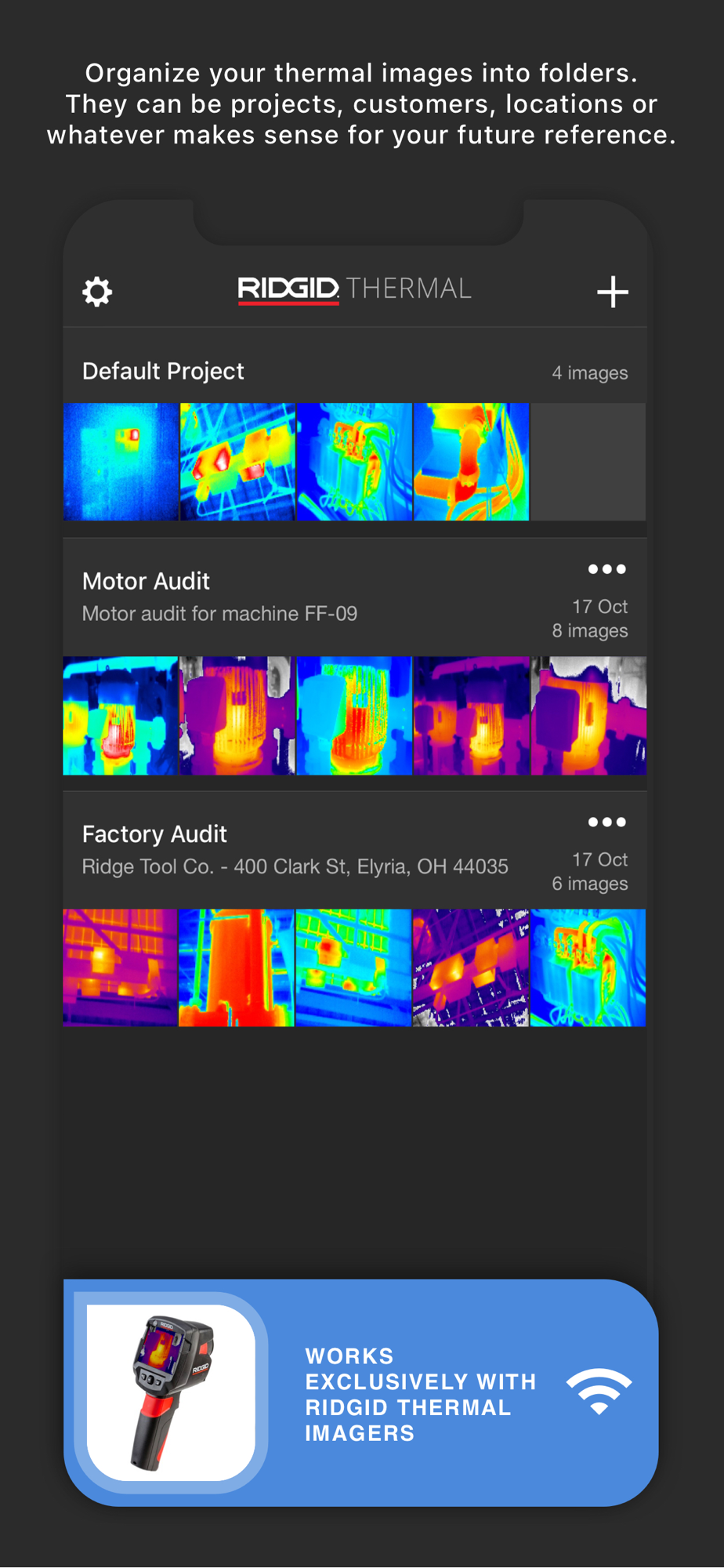Open the Default Project folder title
The height and width of the screenshot is (1568, 724).
(x=163, y=371)
